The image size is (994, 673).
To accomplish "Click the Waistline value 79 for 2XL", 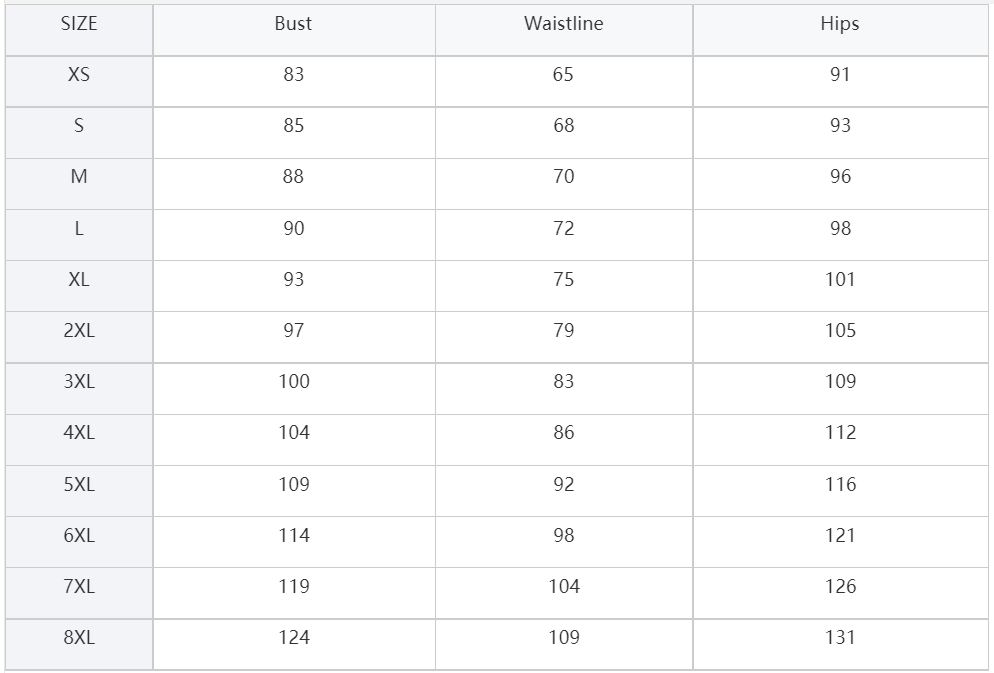I will 564,330.
